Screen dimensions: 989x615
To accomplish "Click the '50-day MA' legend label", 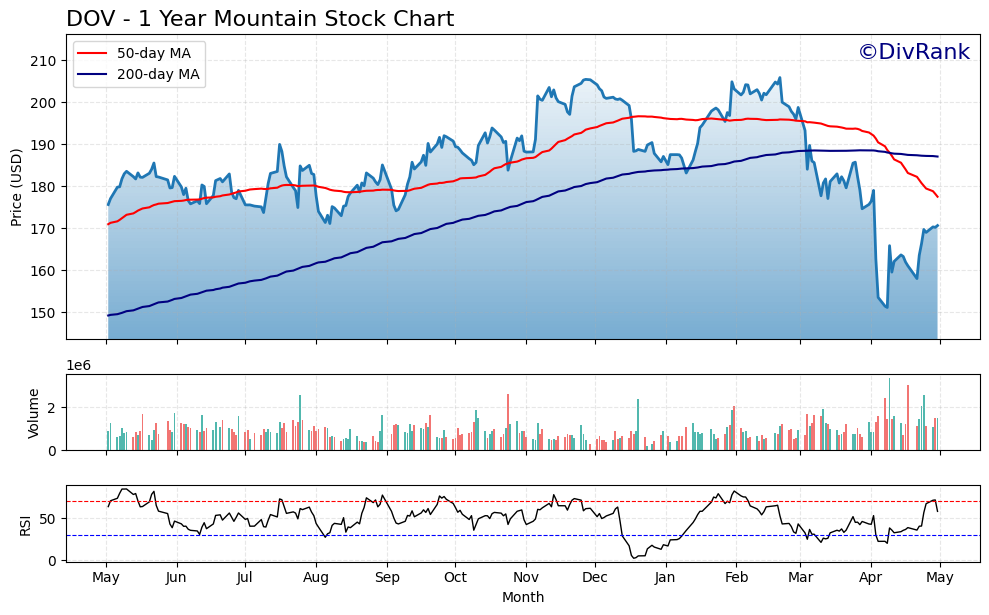I will pyautogui.click(x=154, y=54).
